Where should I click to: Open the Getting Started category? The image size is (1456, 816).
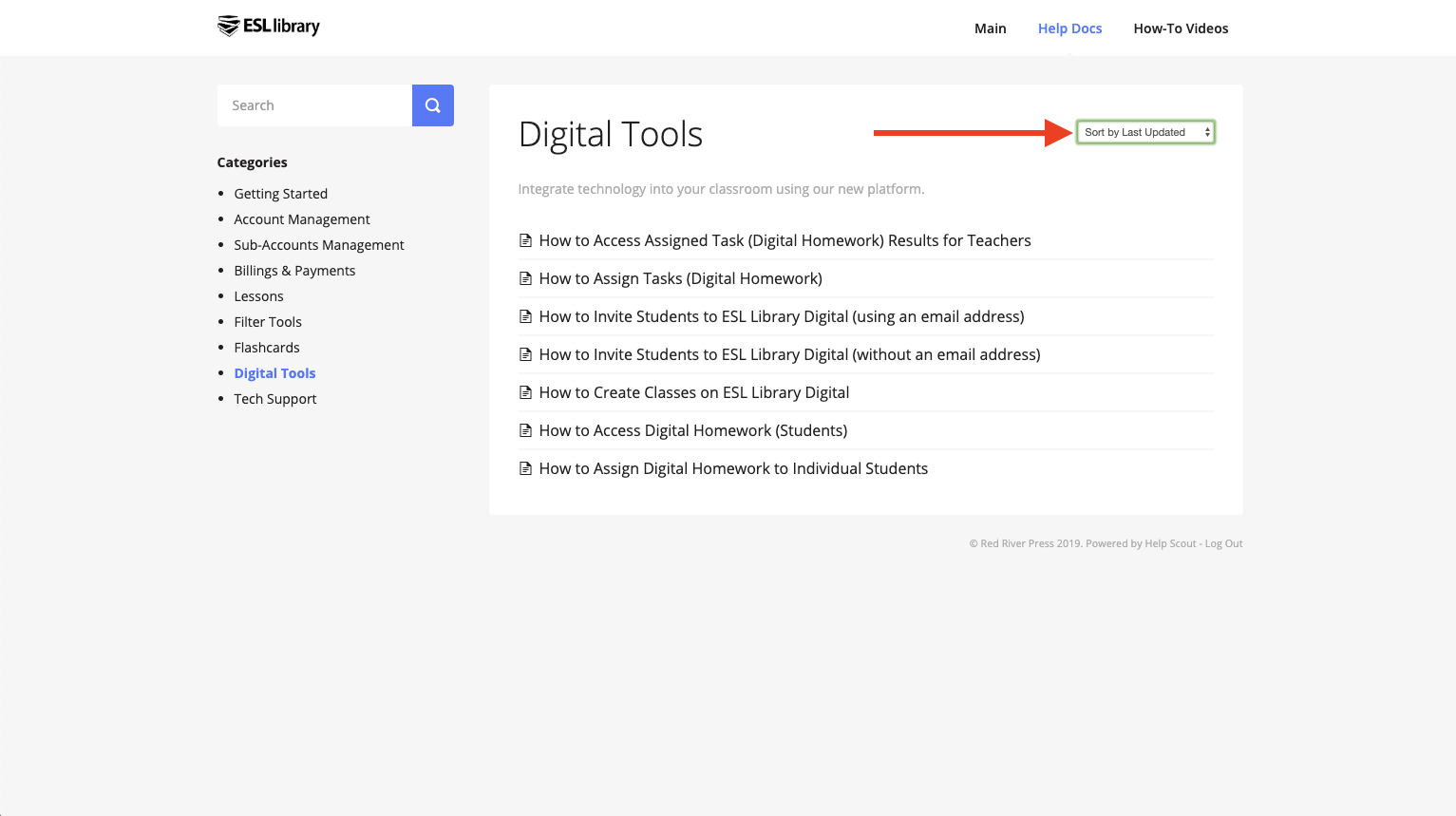(x=280, y=194)
